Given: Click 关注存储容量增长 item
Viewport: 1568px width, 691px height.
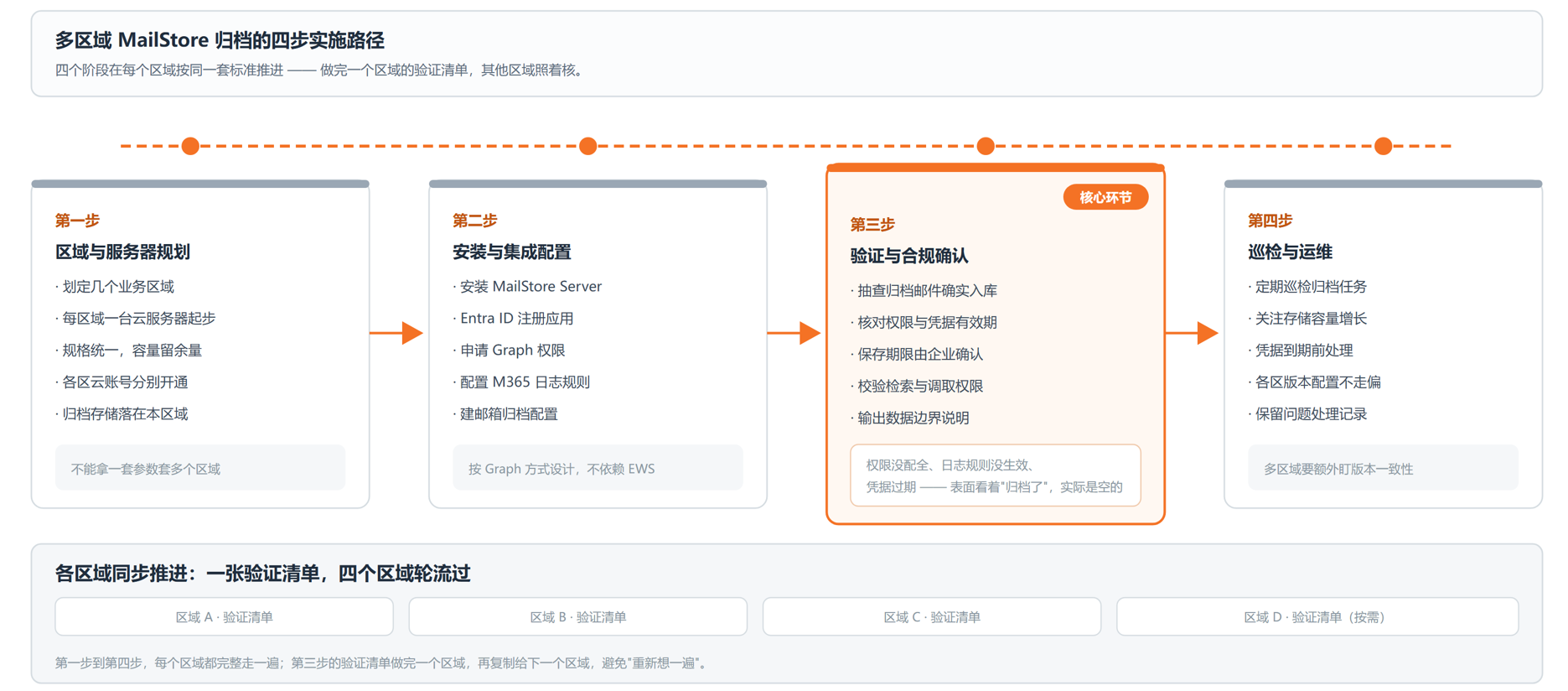Looking at the screenshot, I should click(1308, 319).
